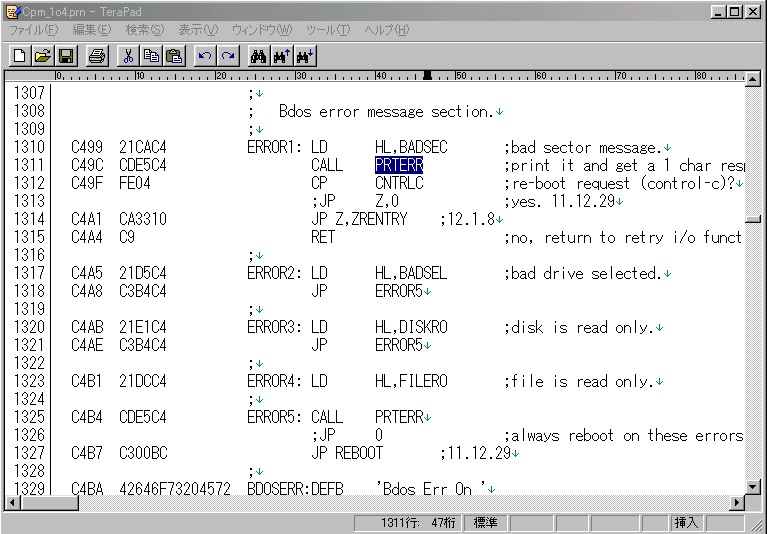
Task: Click ERROR5 jump target on line 1318
Action: 399,291
